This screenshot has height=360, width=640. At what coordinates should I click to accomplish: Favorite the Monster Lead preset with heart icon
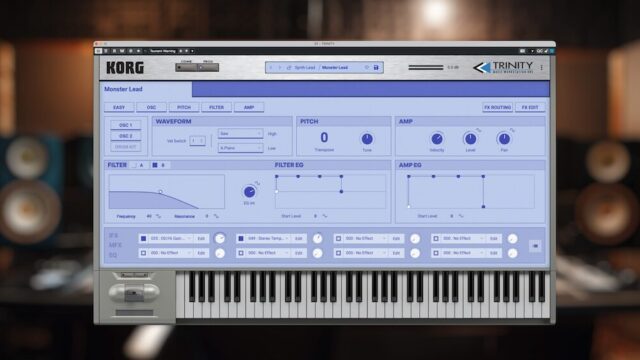click(x=367, y=67)
